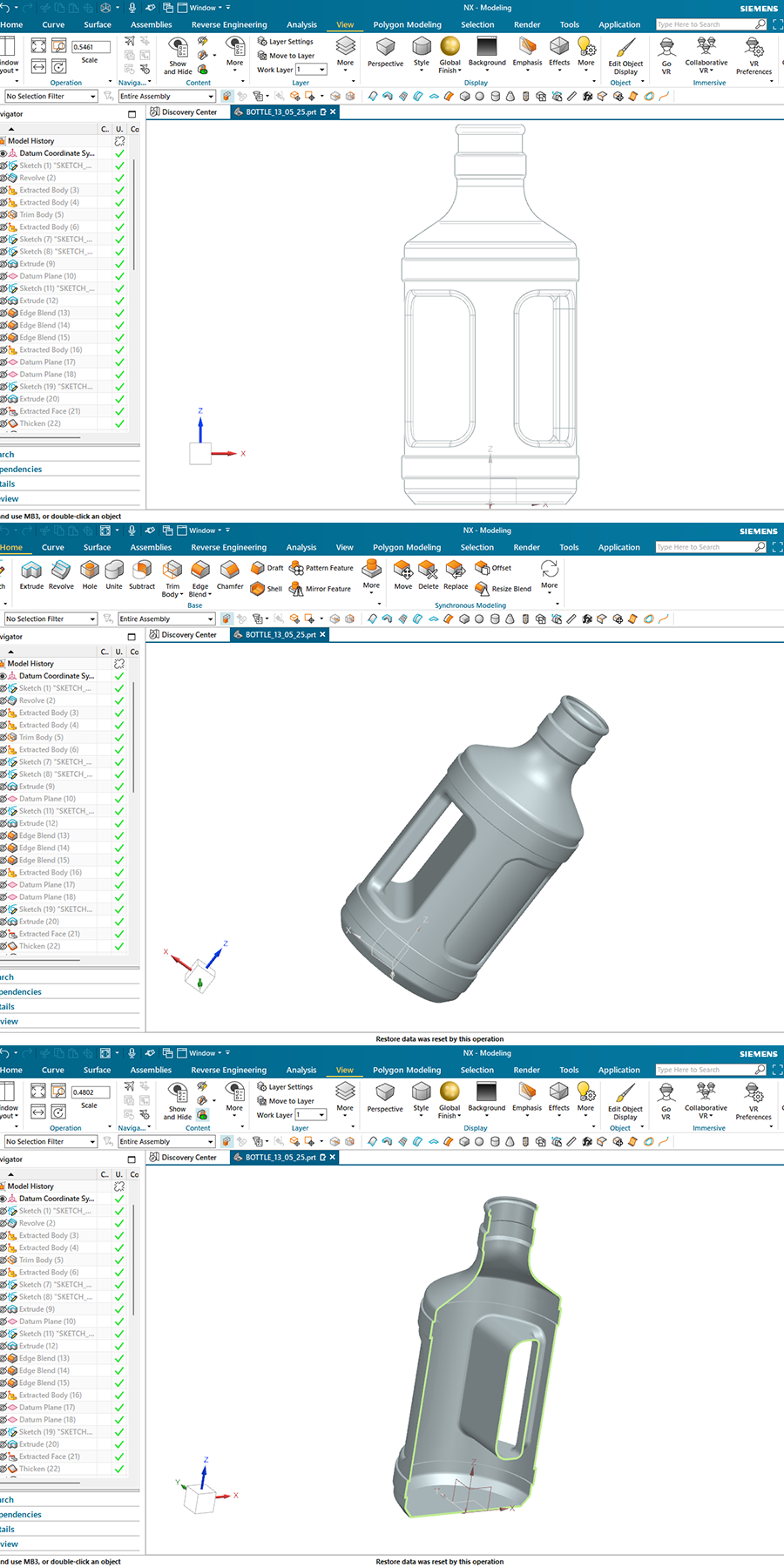Screen dimensions: 784x1568
Task: Open Style in the wireframe-bottle window
Action: (422, 52)
